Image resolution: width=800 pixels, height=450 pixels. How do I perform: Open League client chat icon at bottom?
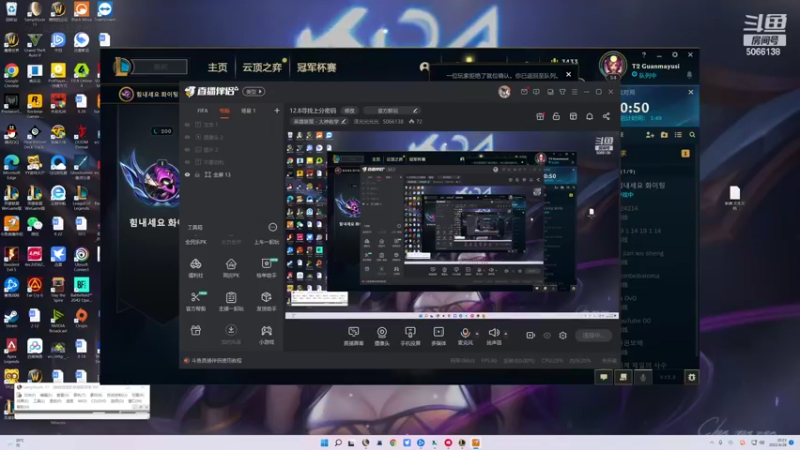click(604, 377)
